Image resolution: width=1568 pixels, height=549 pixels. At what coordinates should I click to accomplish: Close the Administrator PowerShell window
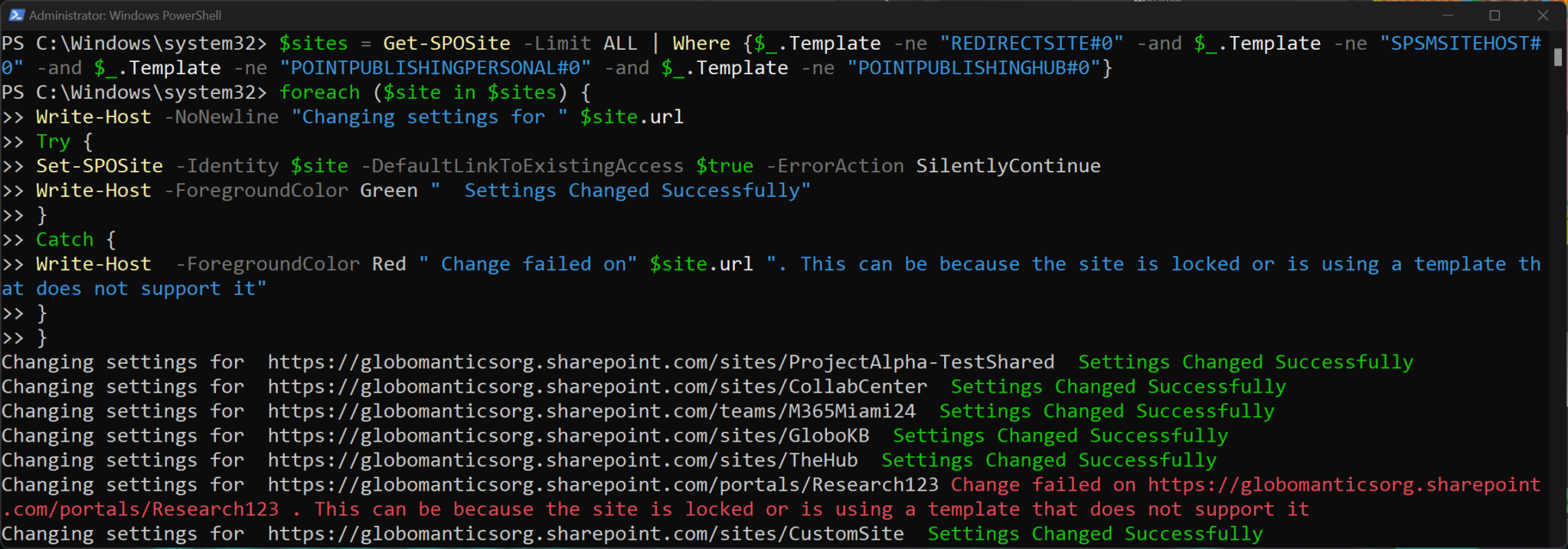pos(1543,15)
